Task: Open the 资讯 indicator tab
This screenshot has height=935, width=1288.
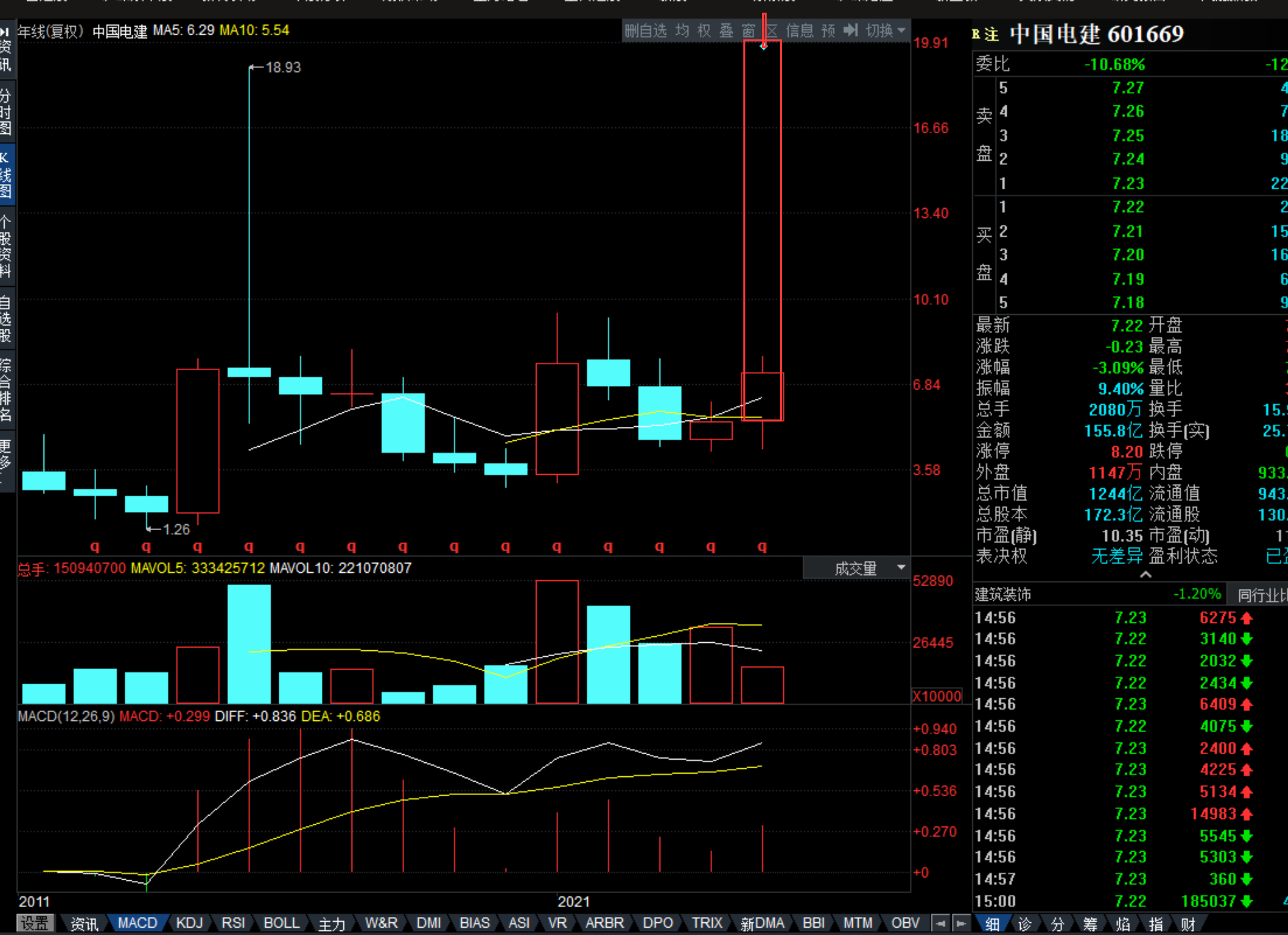Action: click(85, 924)
